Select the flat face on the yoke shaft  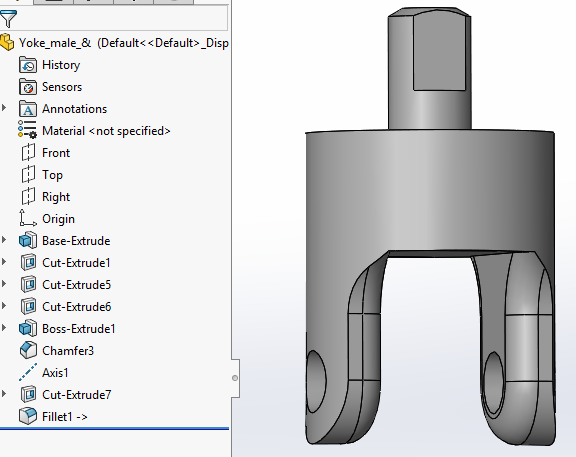click(439, 51)
